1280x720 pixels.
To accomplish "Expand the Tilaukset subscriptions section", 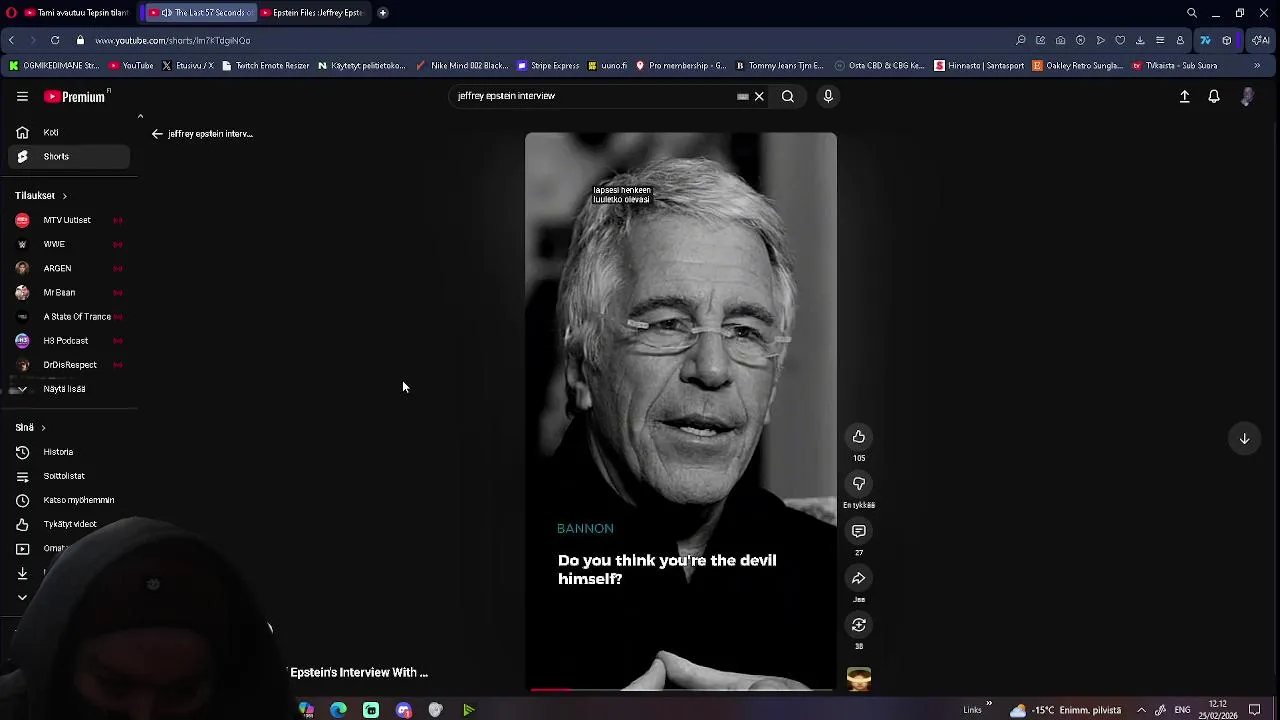I will [x=41, y=196].
